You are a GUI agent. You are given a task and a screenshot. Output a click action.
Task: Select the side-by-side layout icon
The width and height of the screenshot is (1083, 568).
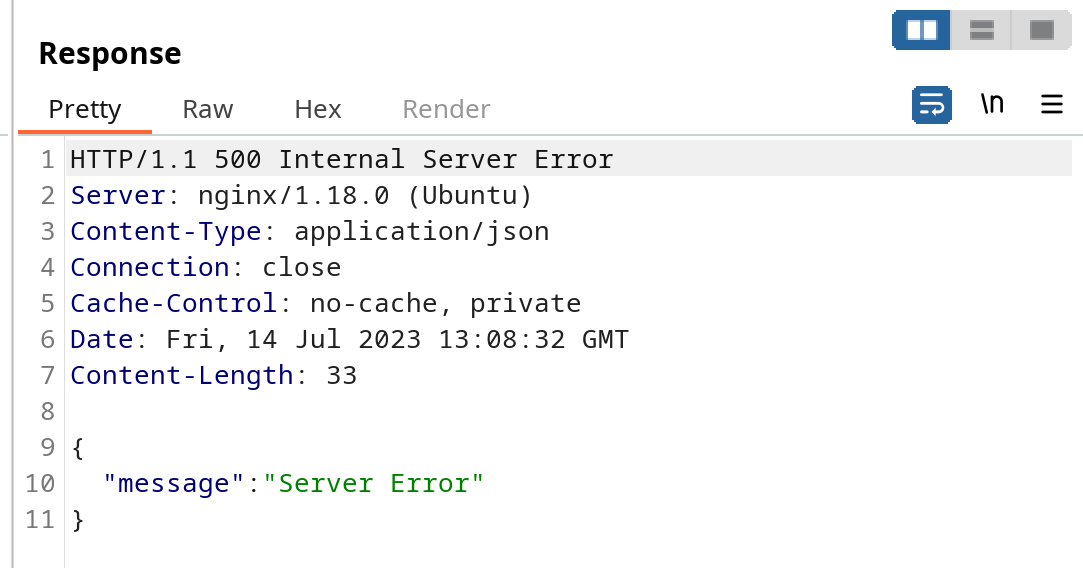921,30
